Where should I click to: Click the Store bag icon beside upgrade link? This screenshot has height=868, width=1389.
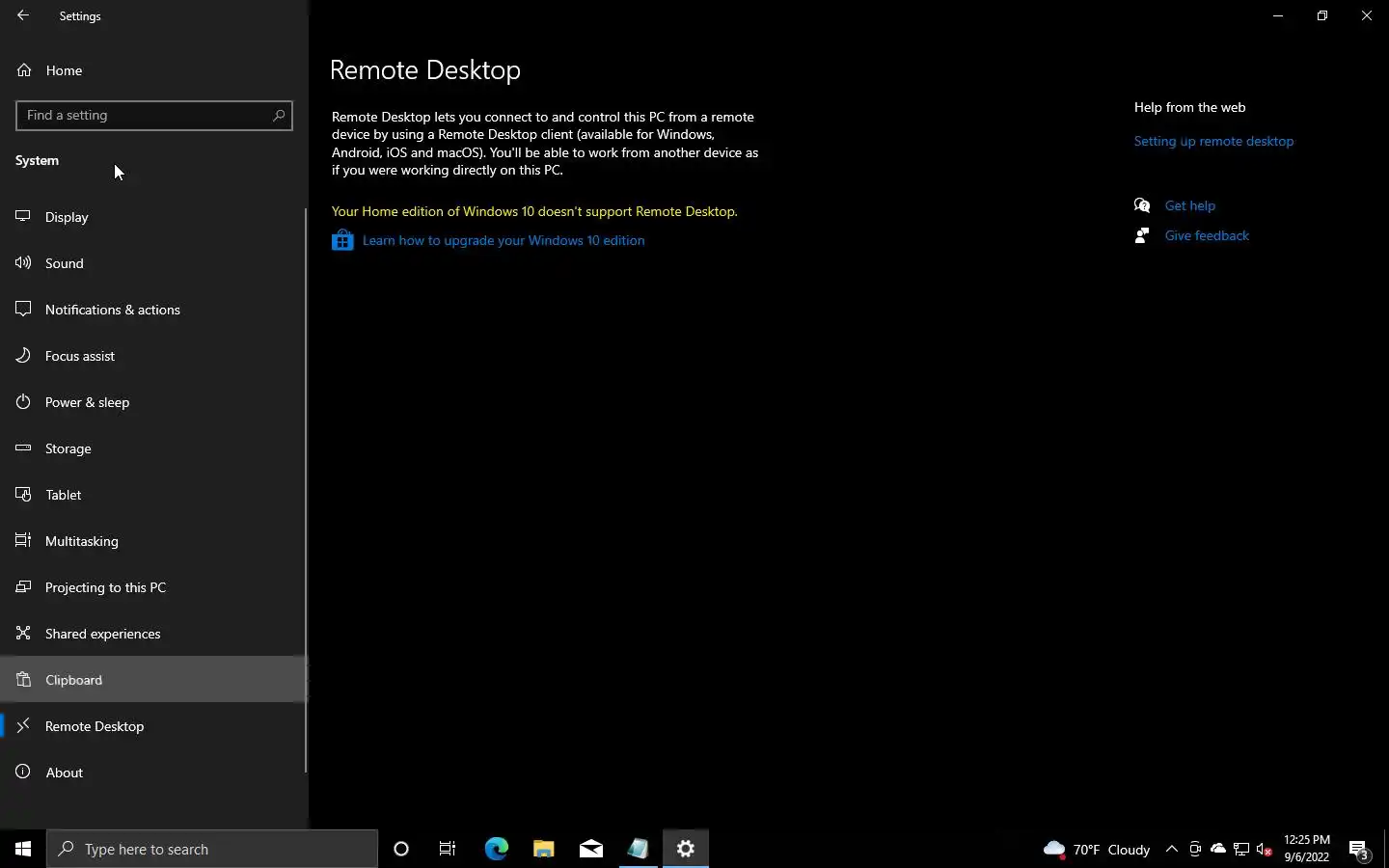[342, 240]
